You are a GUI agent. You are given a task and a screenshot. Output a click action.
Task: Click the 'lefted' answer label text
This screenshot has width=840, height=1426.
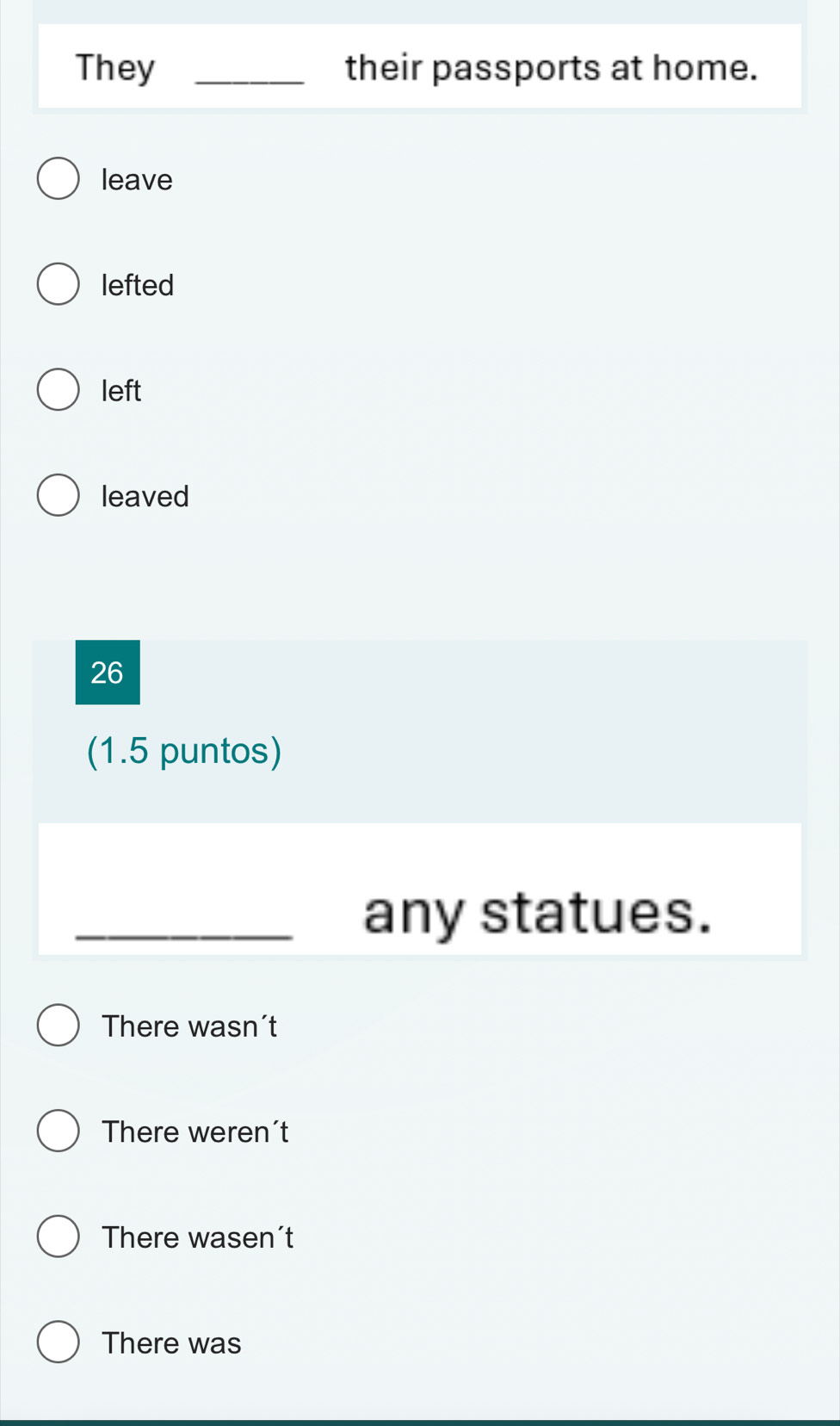point(138,284)
